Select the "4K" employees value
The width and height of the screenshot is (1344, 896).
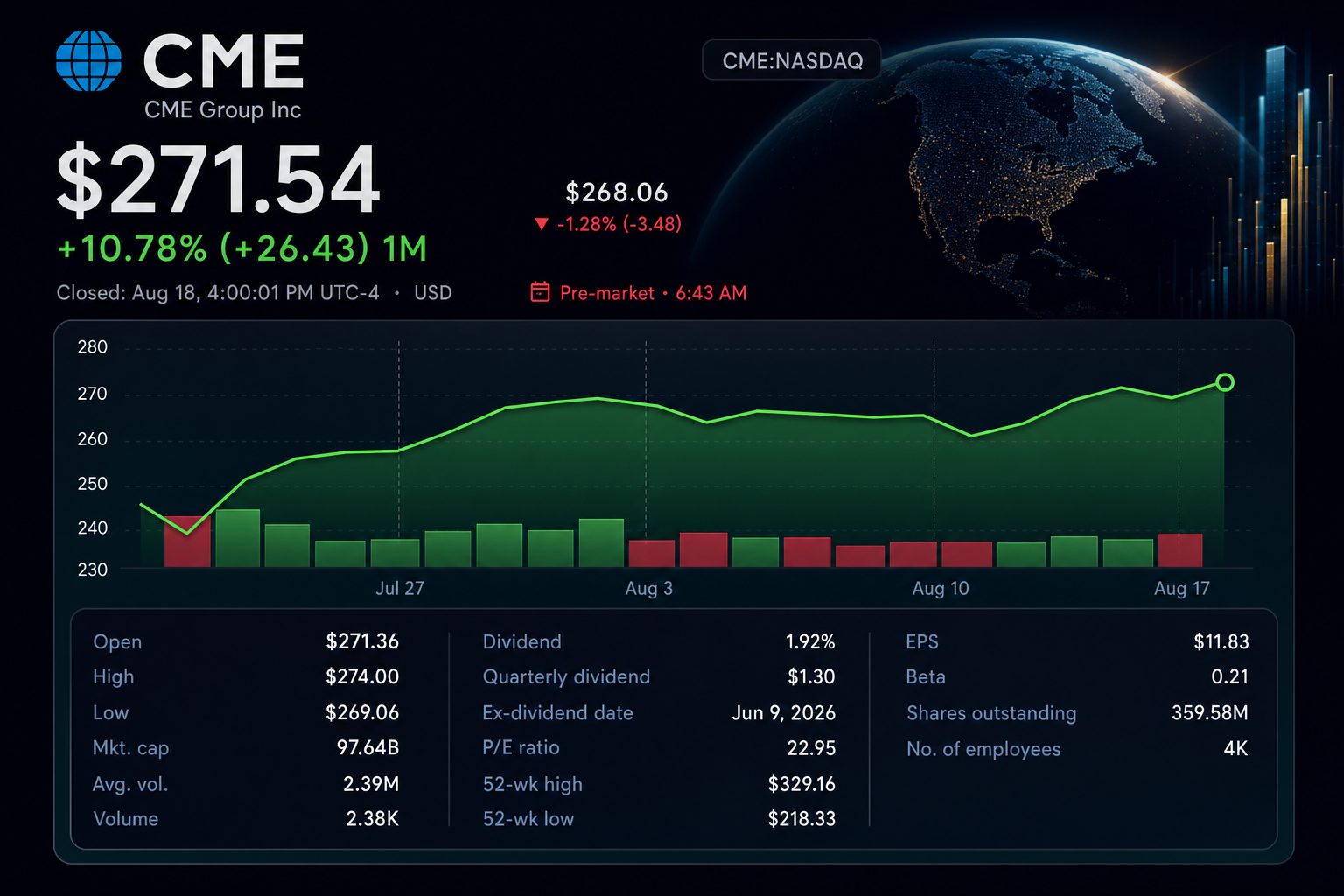click(x=1235, y=748)
